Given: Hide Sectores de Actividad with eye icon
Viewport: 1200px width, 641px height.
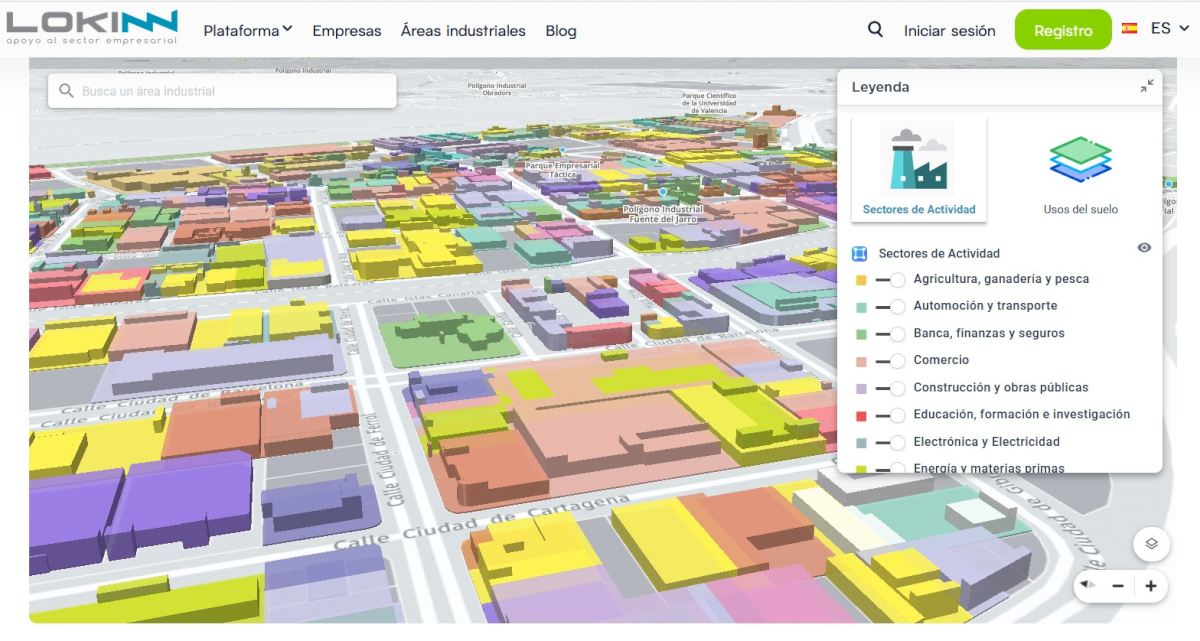Looking at the screenshot, I should pyautogui.click(x=1144, y=248).
